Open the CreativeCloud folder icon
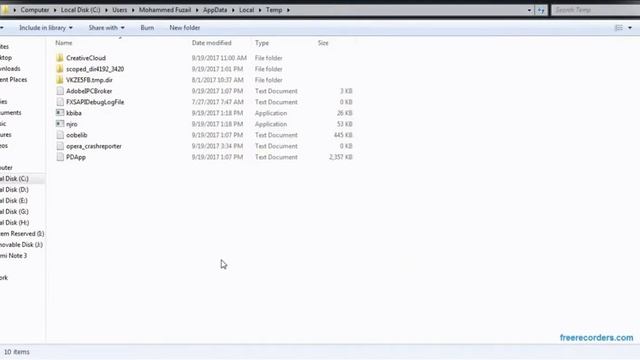This screenshot has width=640, height=360. coord(60,58)
